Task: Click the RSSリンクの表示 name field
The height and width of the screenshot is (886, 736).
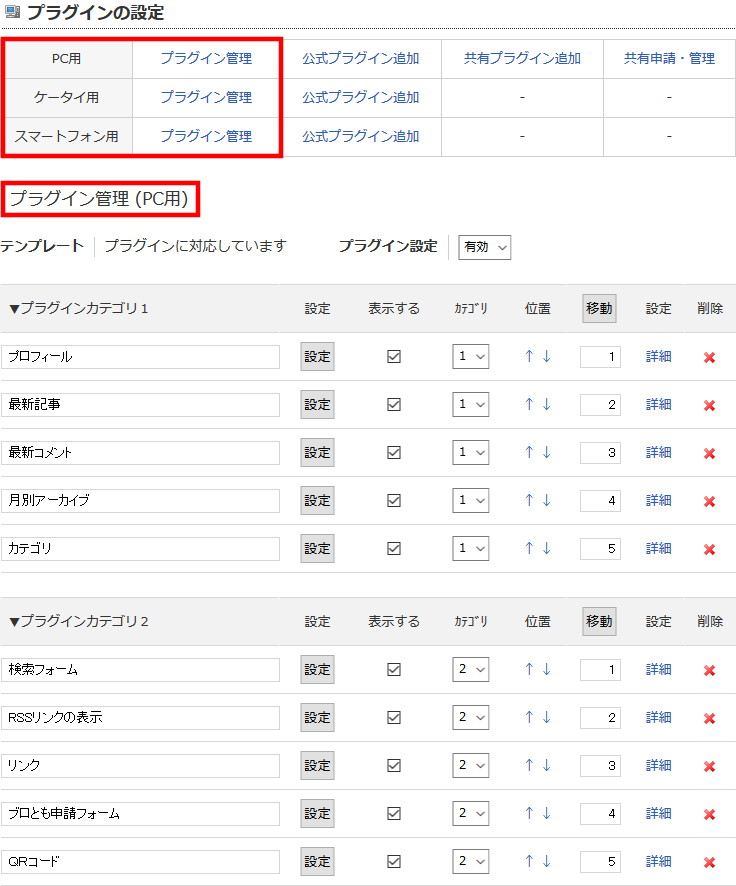Action: click(x=141, y=718)
